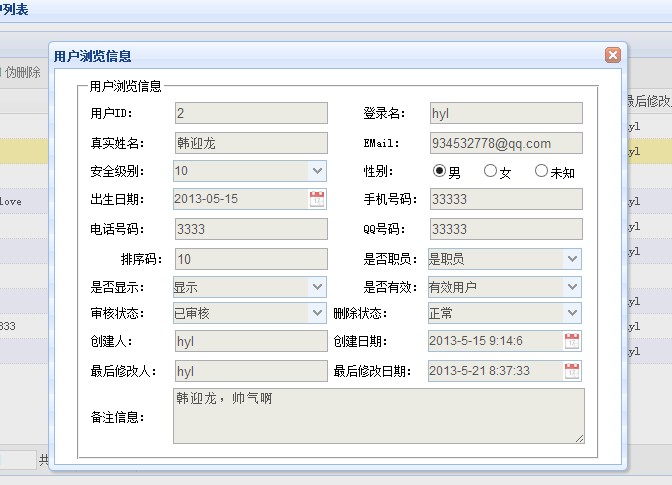Click the 备注信息 label

117,417
